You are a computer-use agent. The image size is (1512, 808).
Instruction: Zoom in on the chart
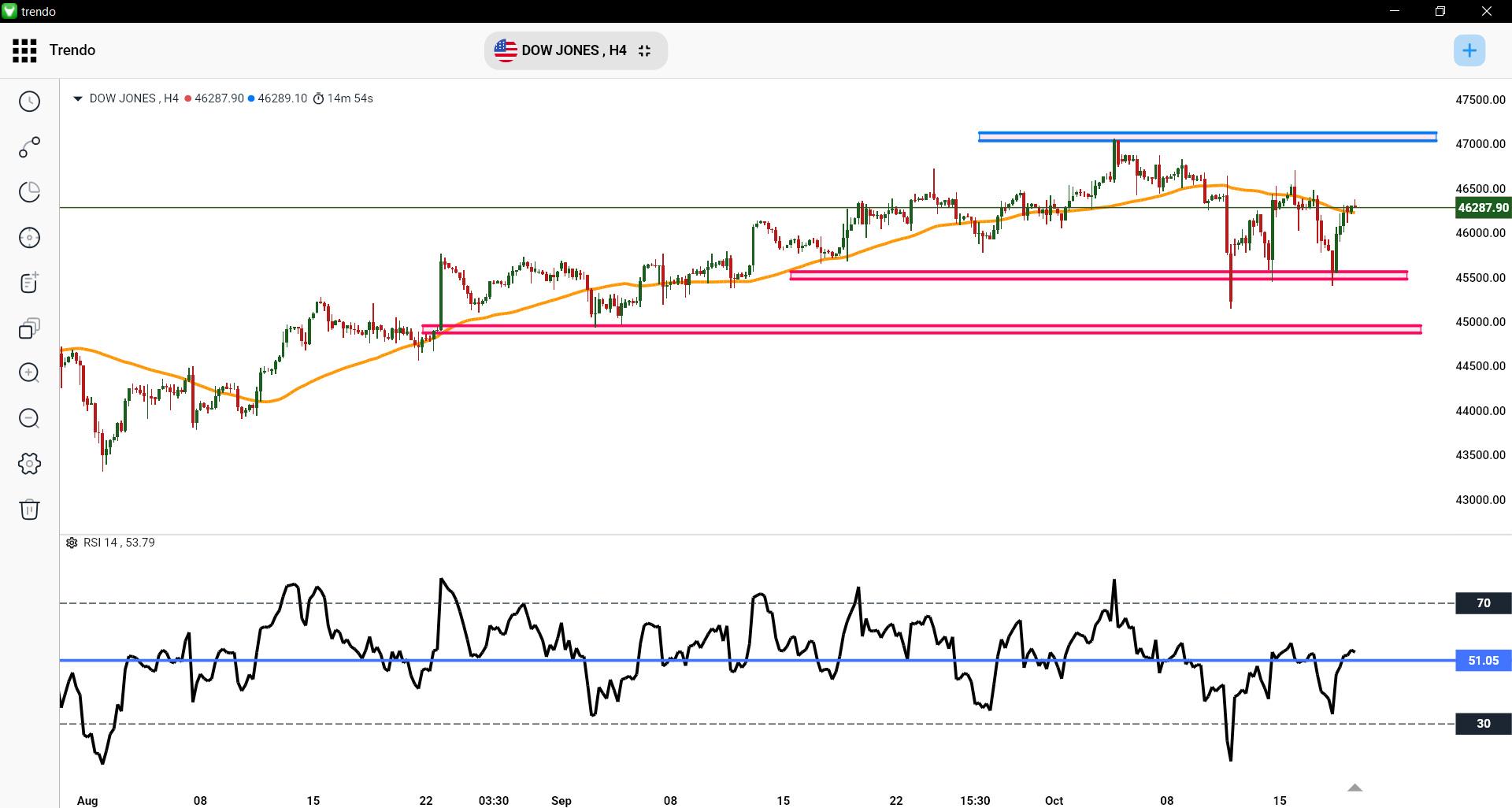(x=29, y=373)
